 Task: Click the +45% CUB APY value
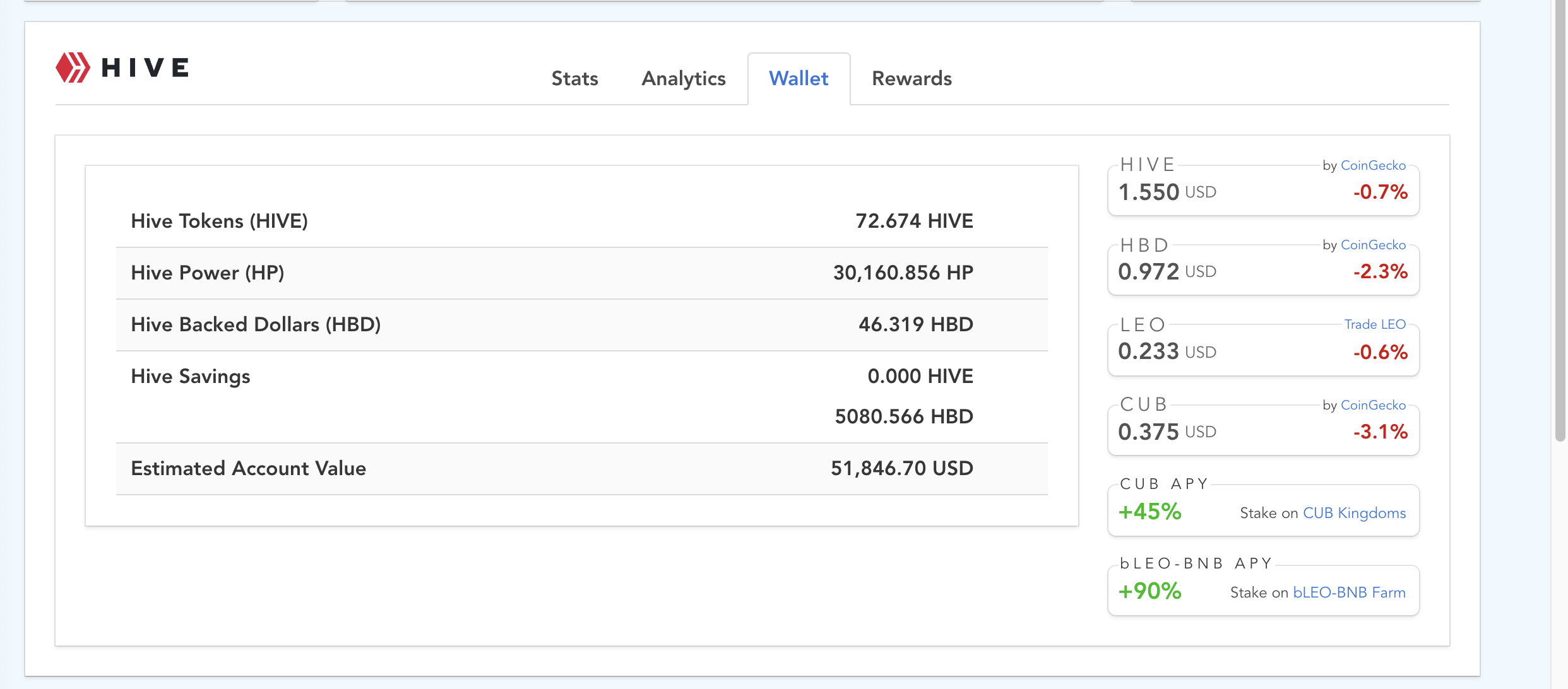(1149, 511)
